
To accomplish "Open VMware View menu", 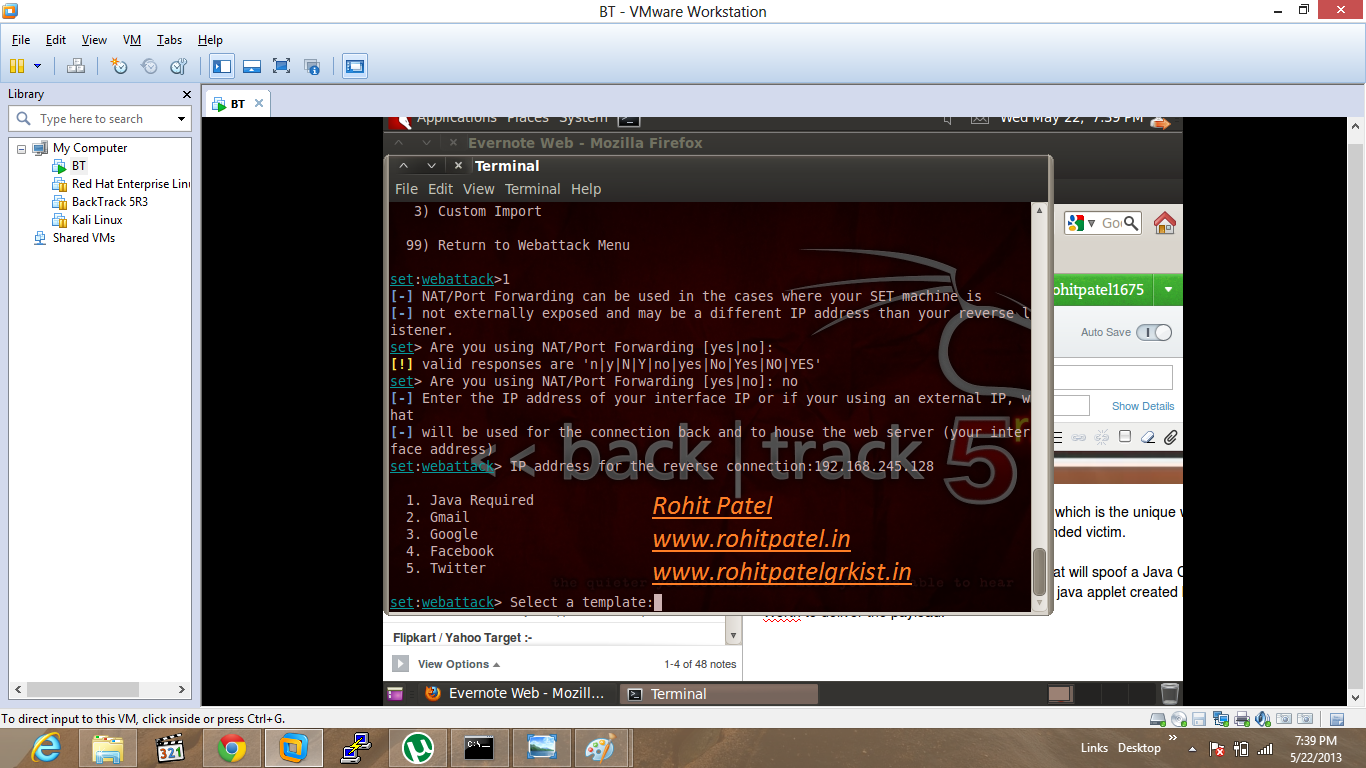I will click(94, 40).
